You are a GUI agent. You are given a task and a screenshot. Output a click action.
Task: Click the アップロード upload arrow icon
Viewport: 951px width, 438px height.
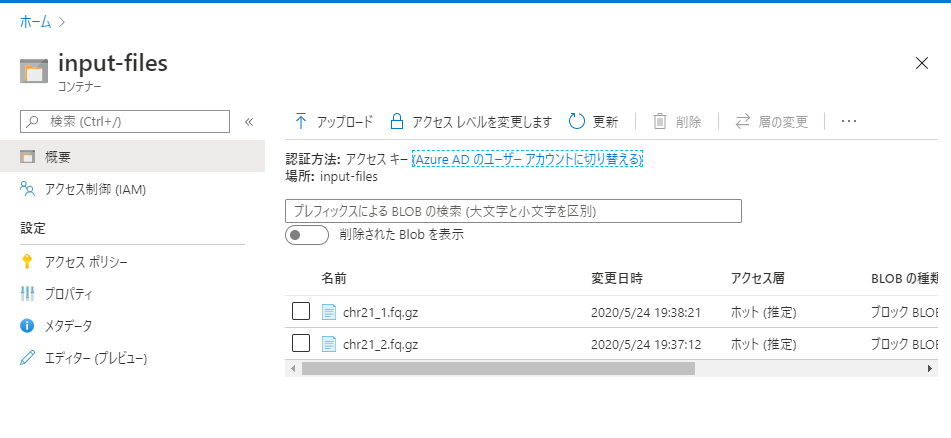[x=300, y=121]
